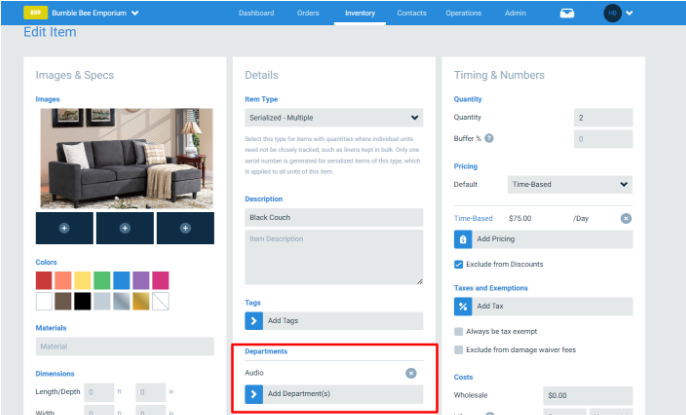This screenshot has height=415, width=686.
Task: Switch to the Contacts tab
Action: tap(412, 13)
